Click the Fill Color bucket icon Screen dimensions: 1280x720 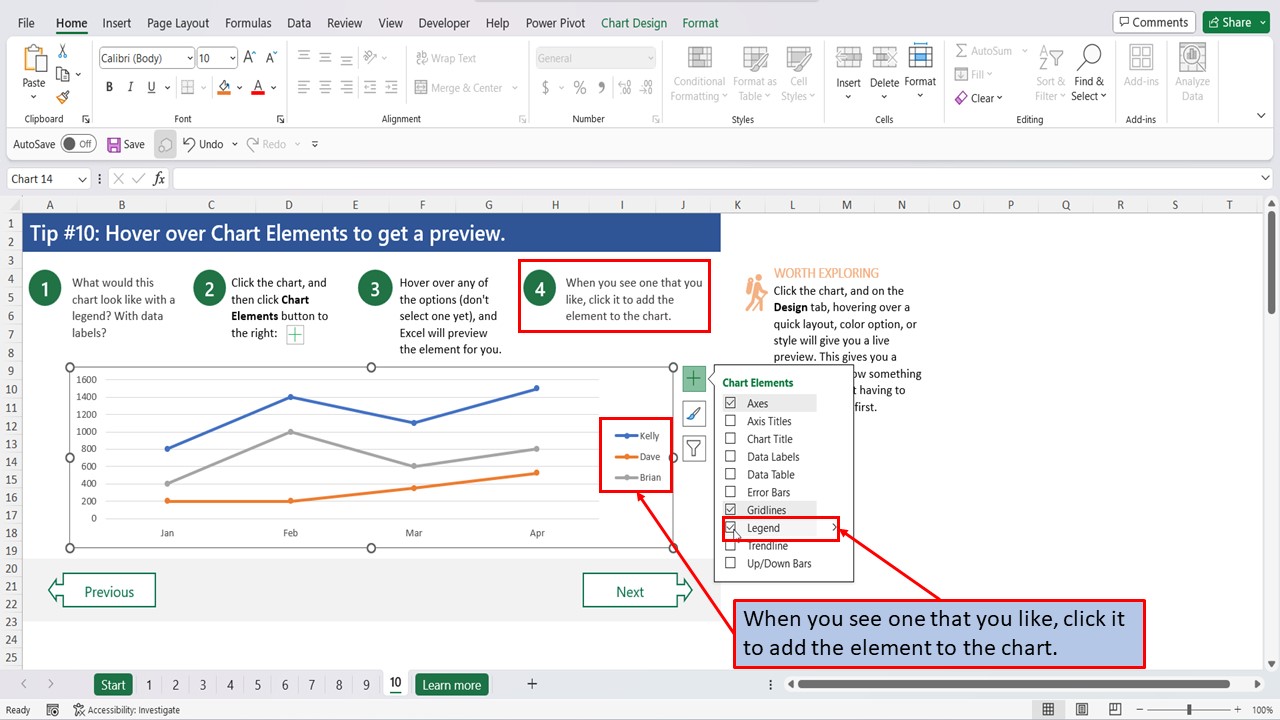[224, 88]
